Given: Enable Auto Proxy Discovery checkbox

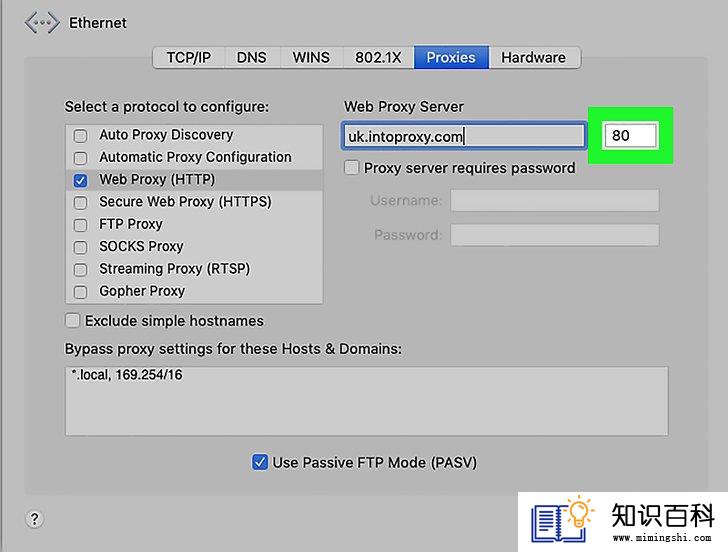Looking at the screenshot, I should (x=80, y=136).
